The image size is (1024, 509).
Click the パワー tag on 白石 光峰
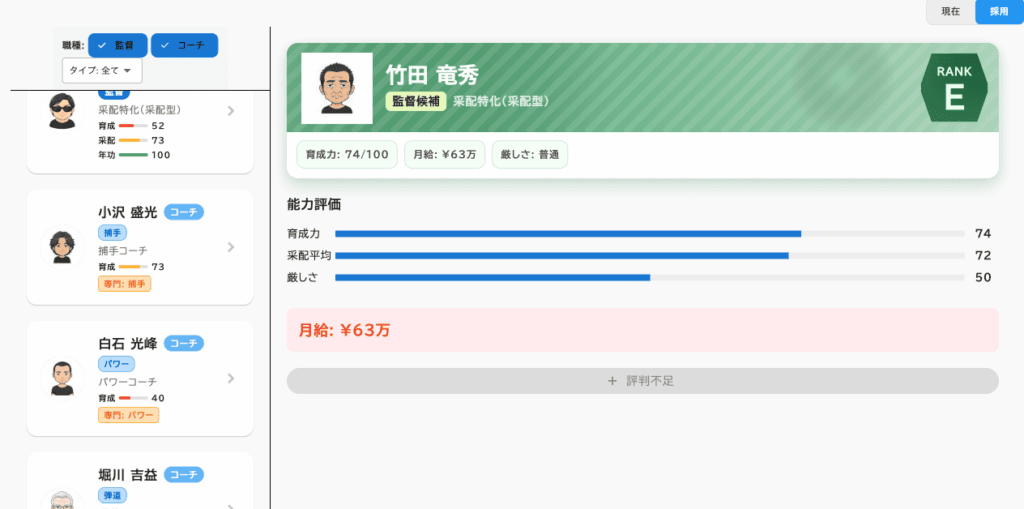click(x=116, y=364)
